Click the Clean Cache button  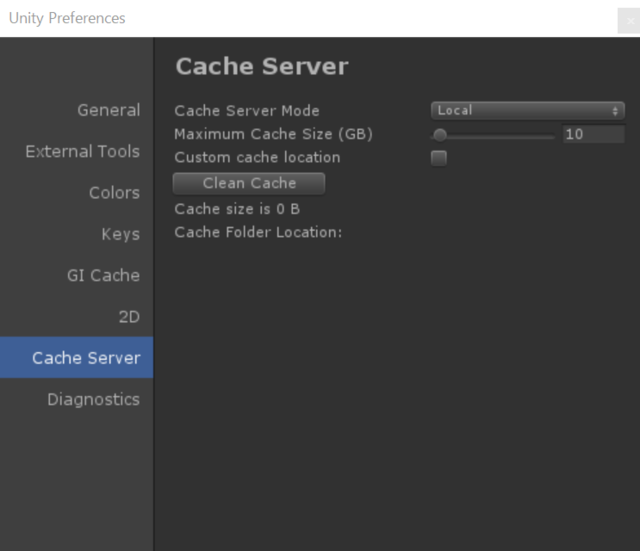(x=249, y=183)
